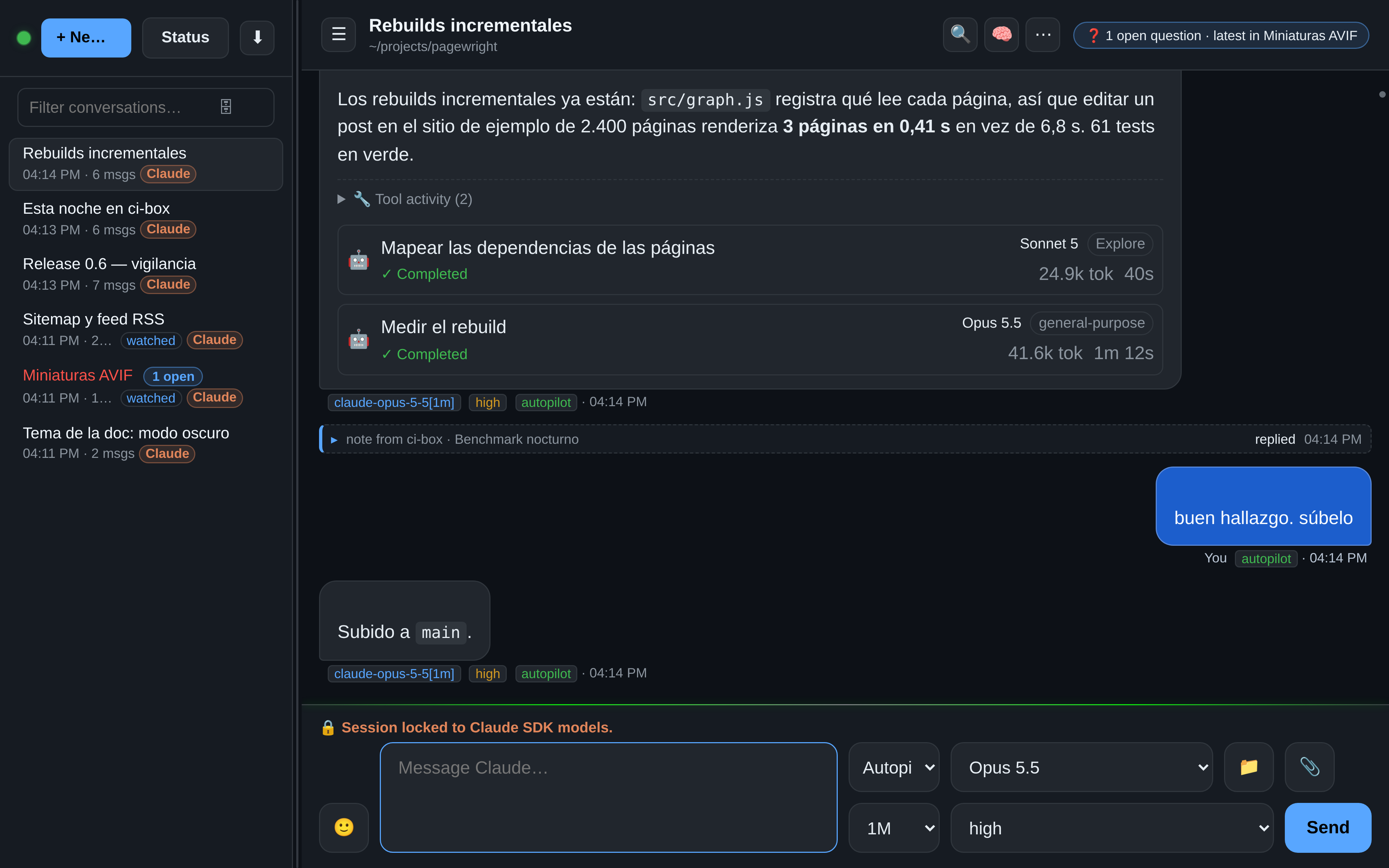Open the 1M context size dropdown
Screen dimensions: 1389x868
click(894, 827)
